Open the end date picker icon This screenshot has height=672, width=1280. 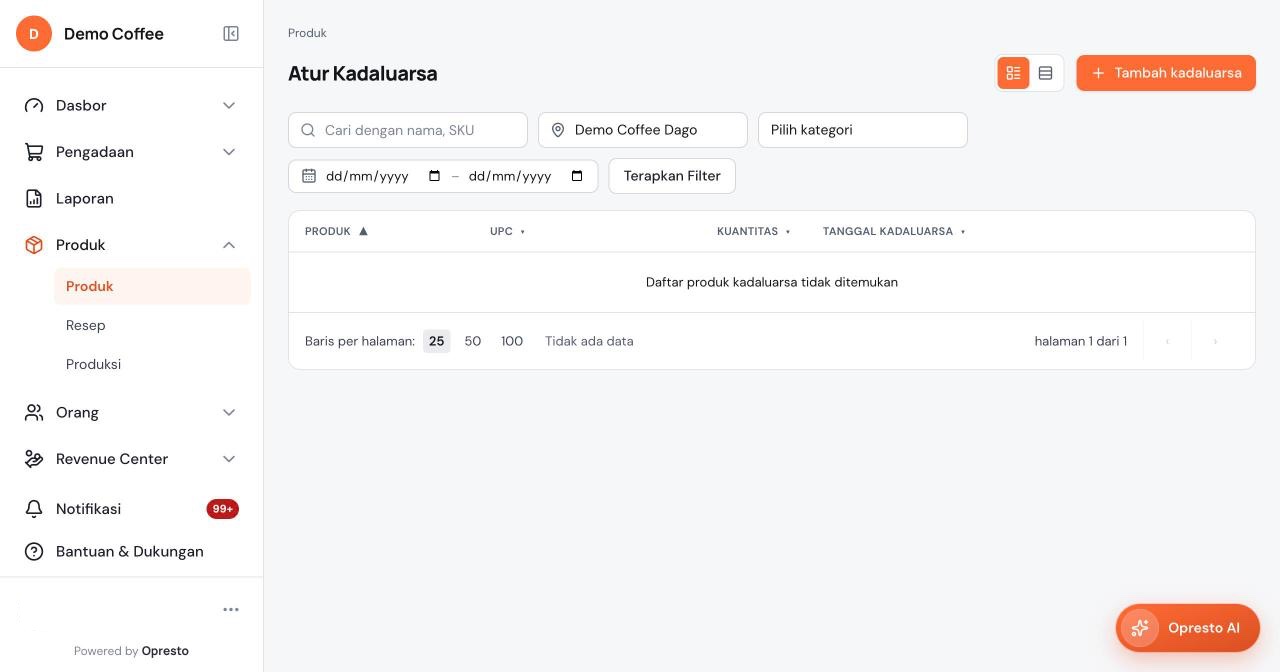coord(577,176)
